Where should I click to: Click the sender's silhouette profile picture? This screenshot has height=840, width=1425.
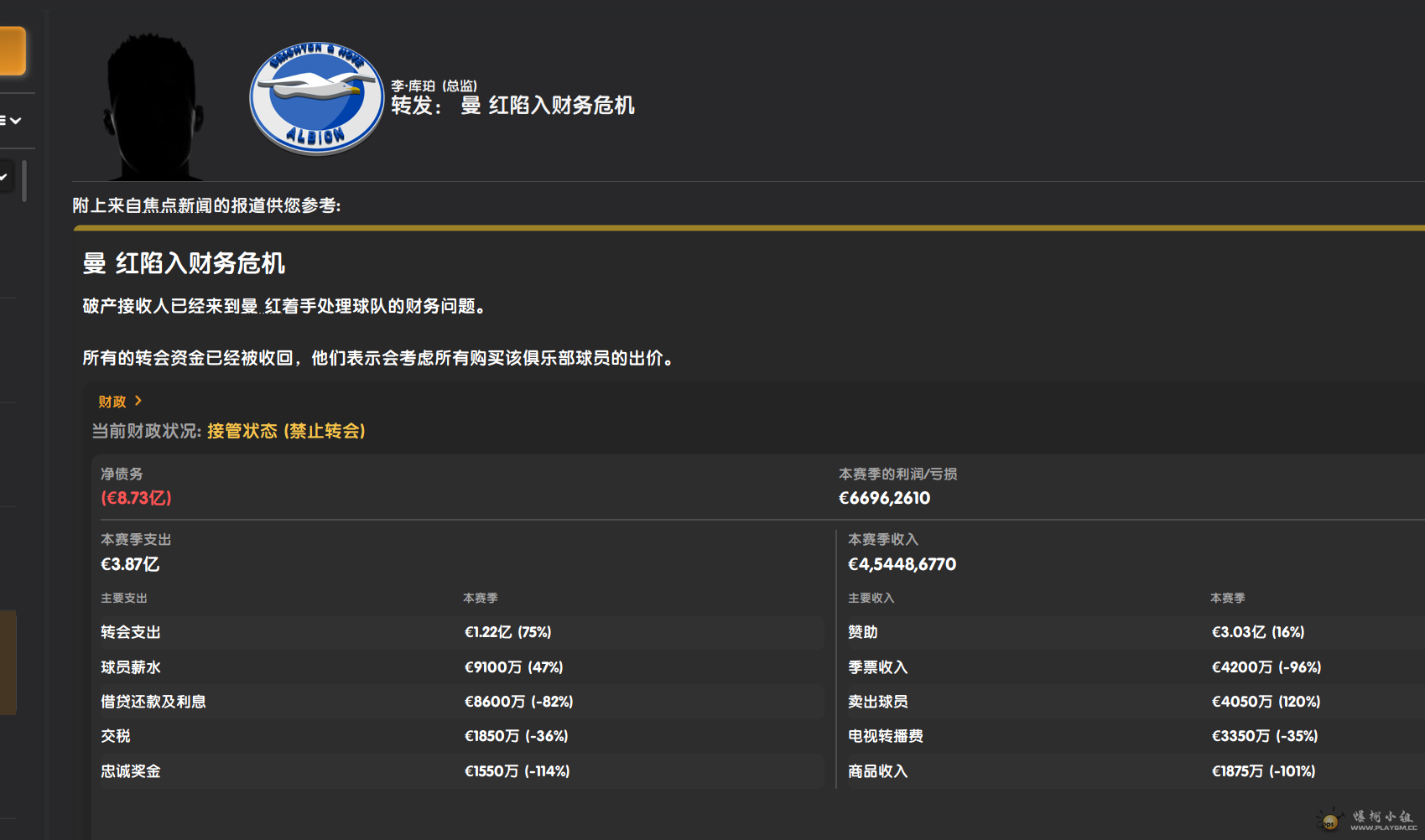coord(153,107)
